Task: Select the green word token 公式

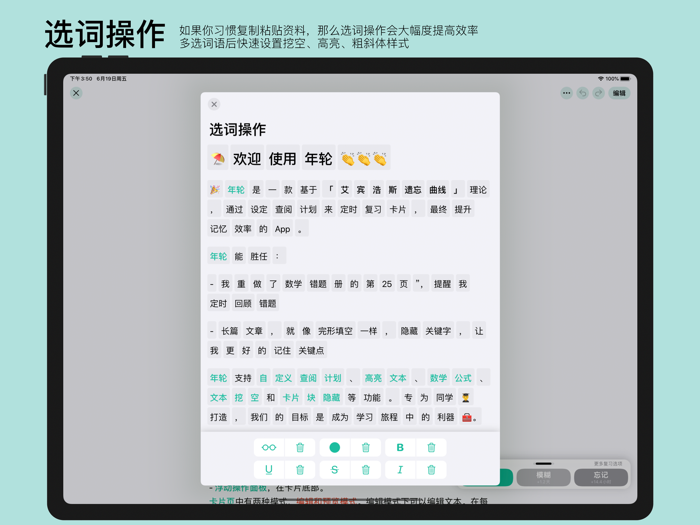Action: (463, 378)
